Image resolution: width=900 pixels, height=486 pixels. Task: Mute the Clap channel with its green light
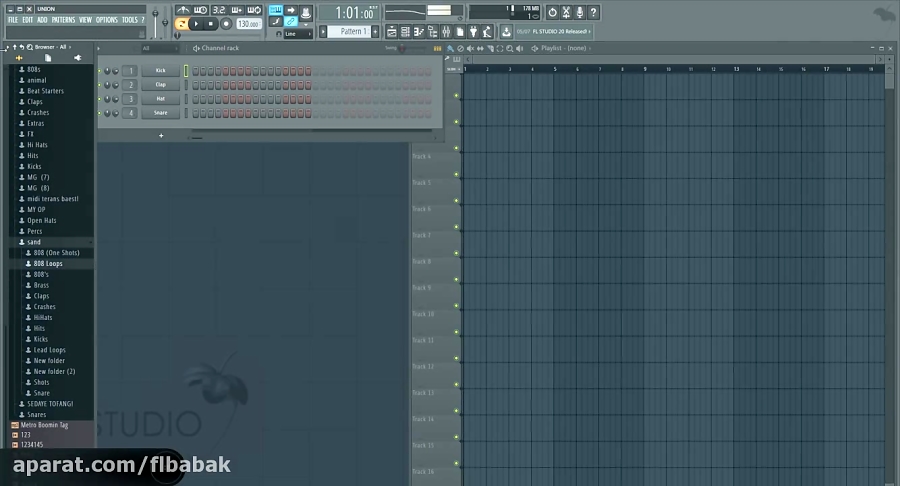click(100, 85)
